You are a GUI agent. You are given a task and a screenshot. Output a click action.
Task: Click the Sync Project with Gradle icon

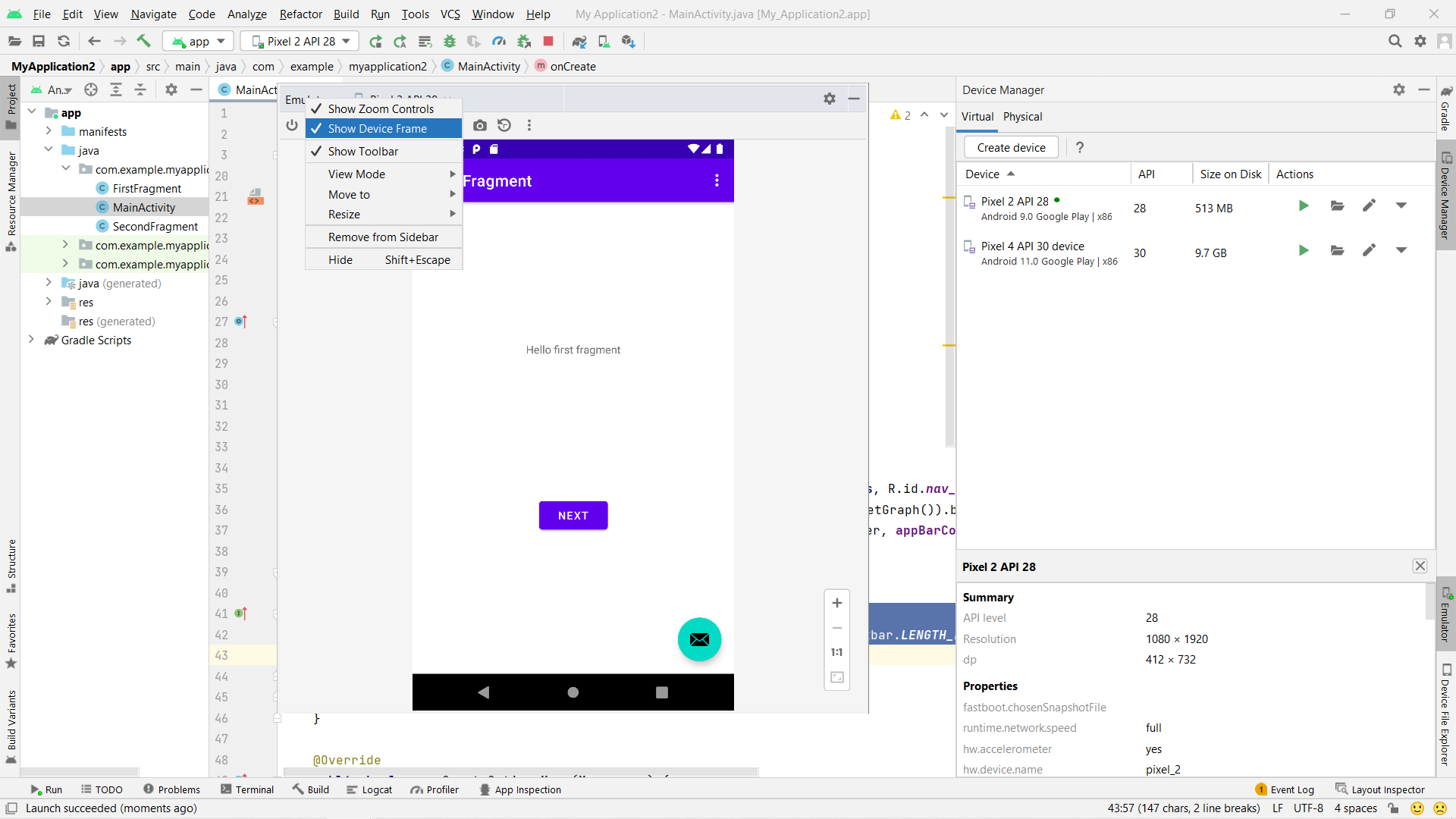click(x=578, y=41)
